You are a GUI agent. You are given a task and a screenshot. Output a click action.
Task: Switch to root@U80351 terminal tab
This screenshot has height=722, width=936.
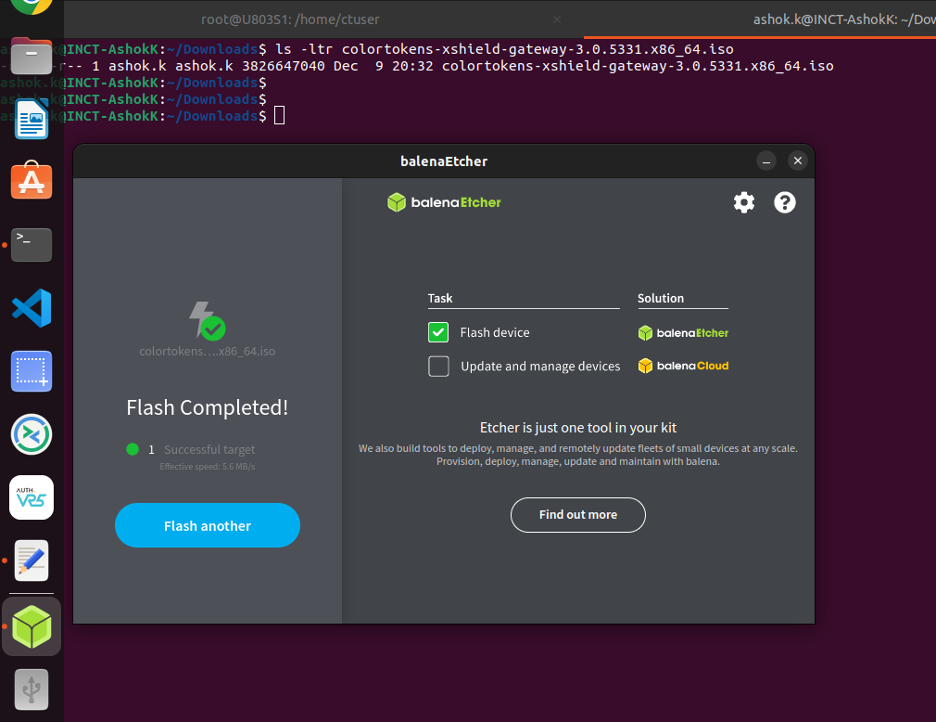(289, 19)
